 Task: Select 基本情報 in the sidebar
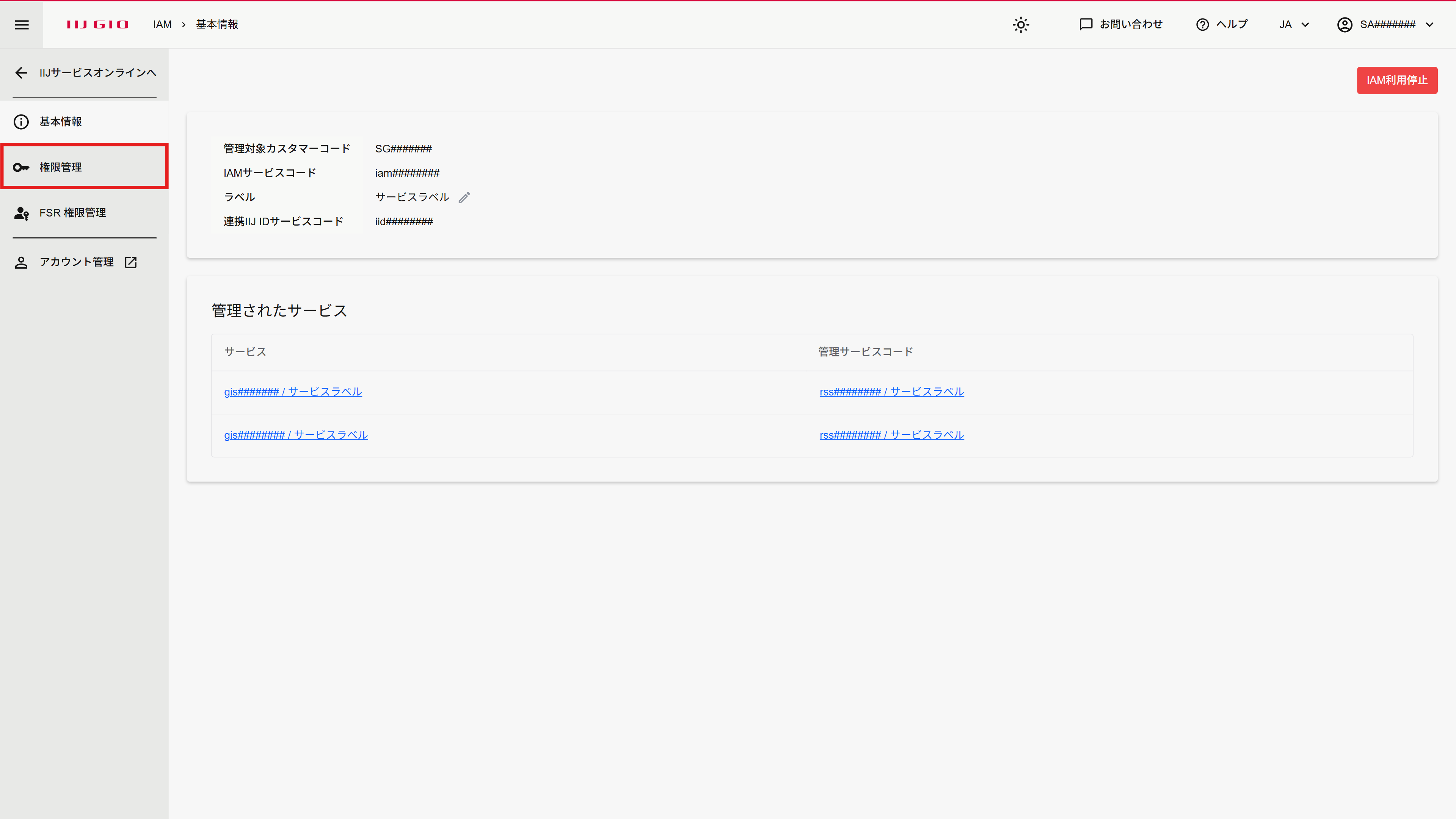[84, 121]
